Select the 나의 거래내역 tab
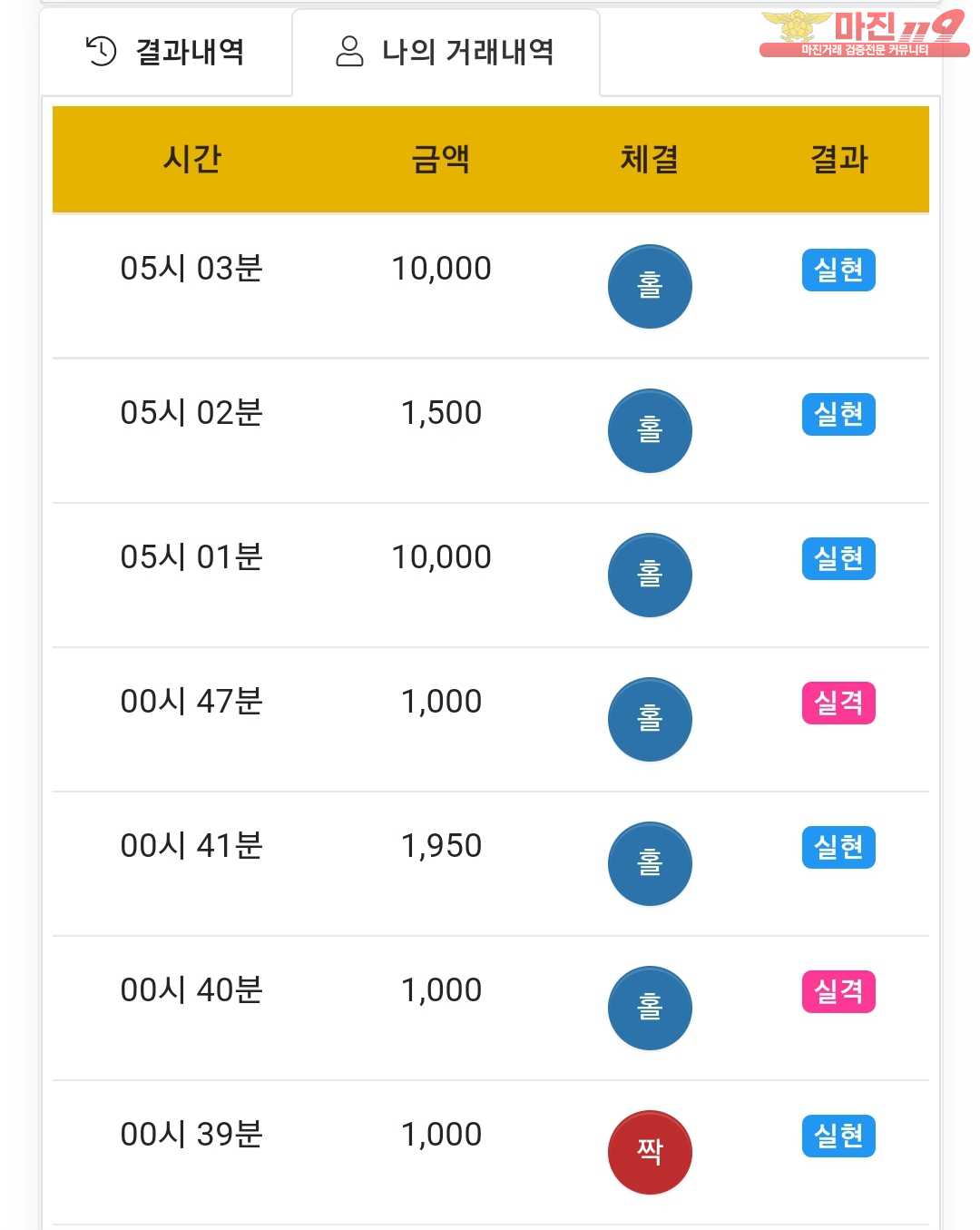This screenshot has width=980, height=1230. 446,53
